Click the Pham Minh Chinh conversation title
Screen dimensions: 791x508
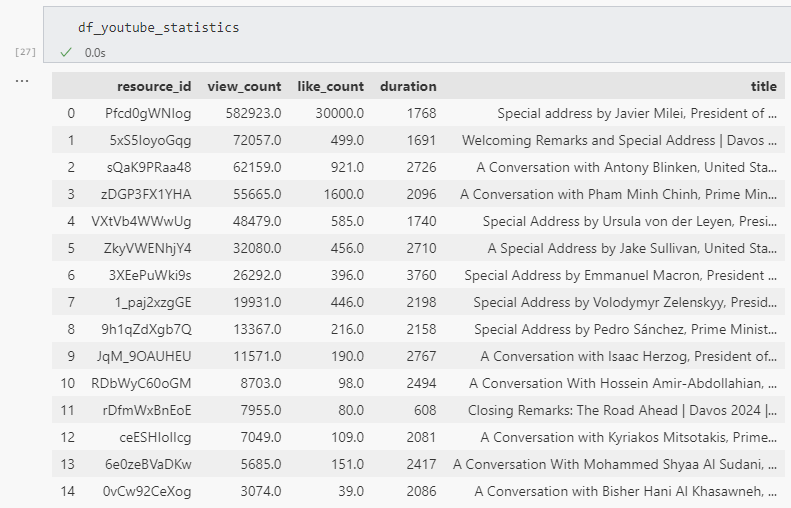(x=618, y=194)
